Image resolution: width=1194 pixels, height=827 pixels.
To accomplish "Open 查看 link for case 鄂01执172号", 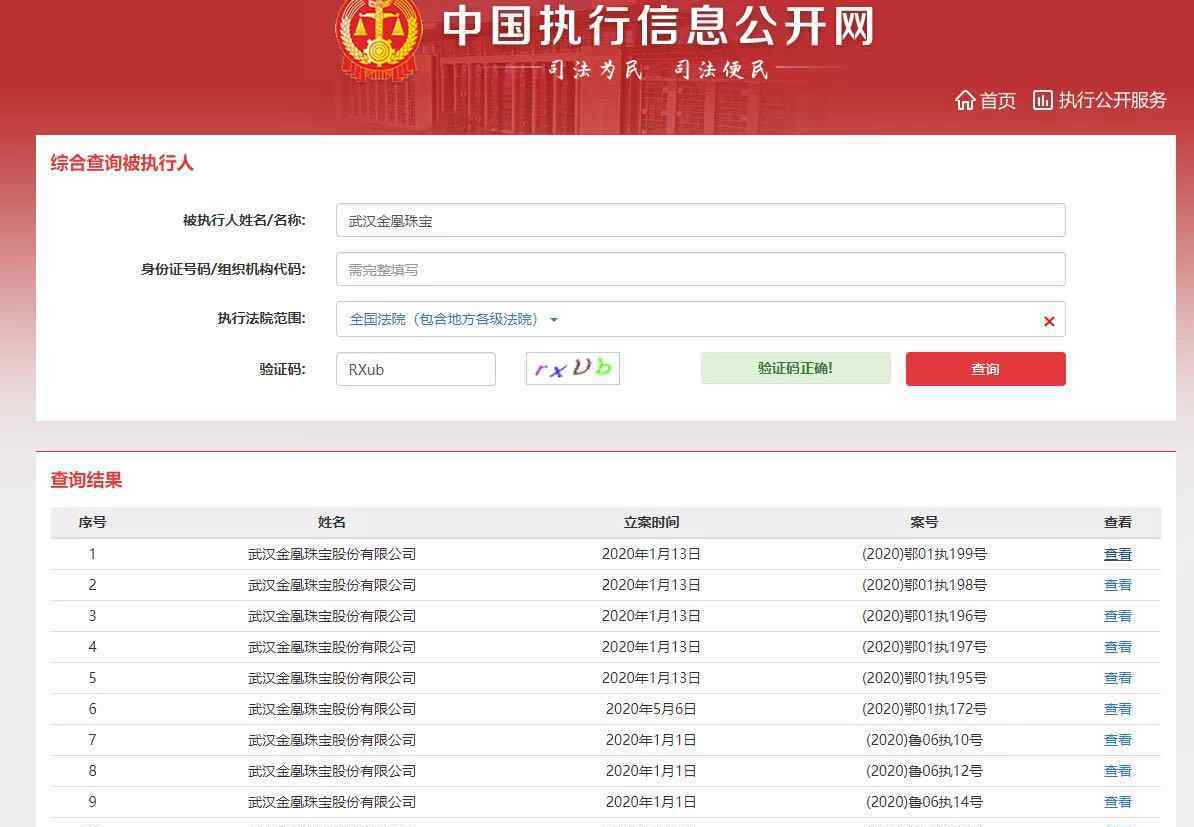I will pos(1117,709).
